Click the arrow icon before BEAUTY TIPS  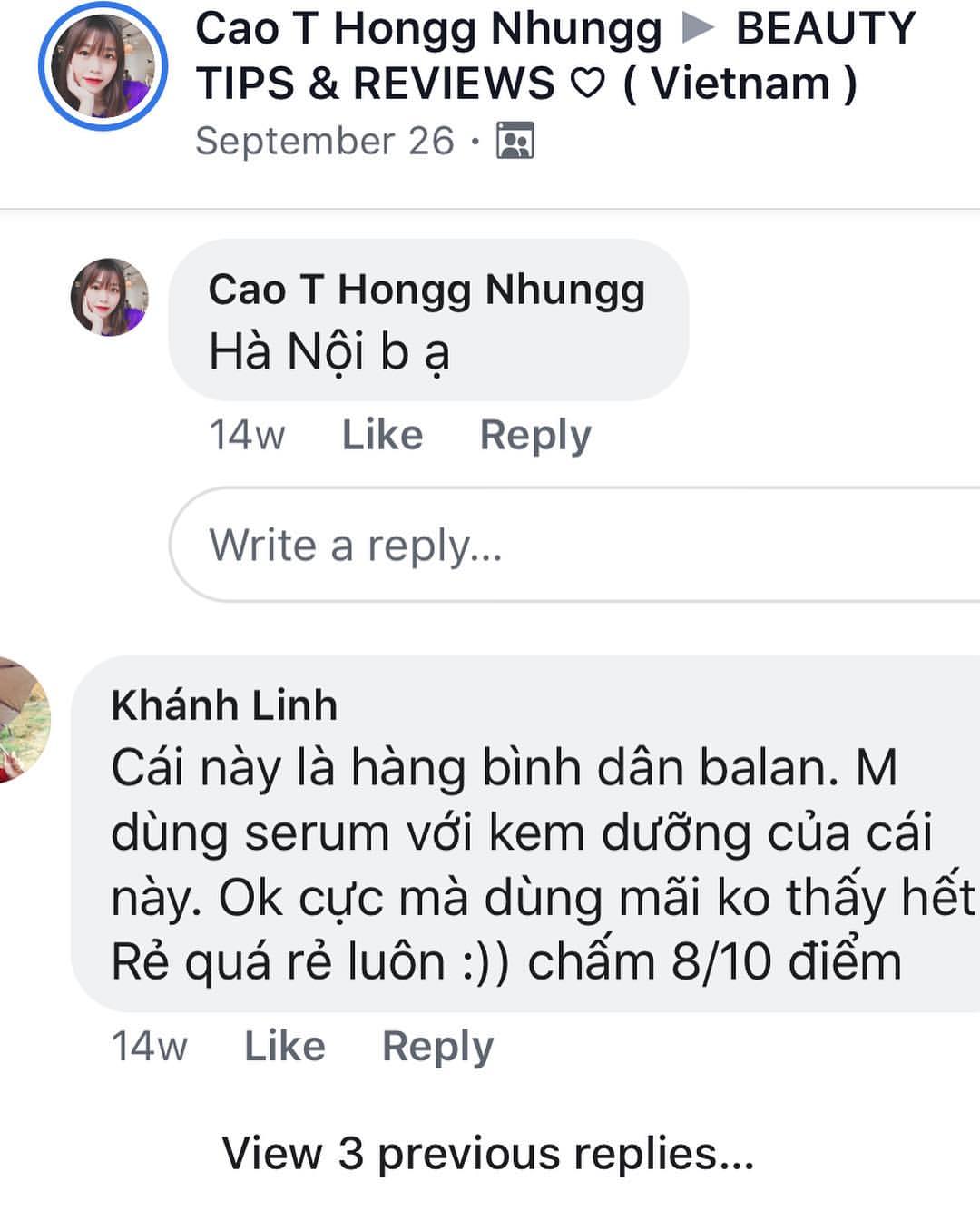[698, 28]
